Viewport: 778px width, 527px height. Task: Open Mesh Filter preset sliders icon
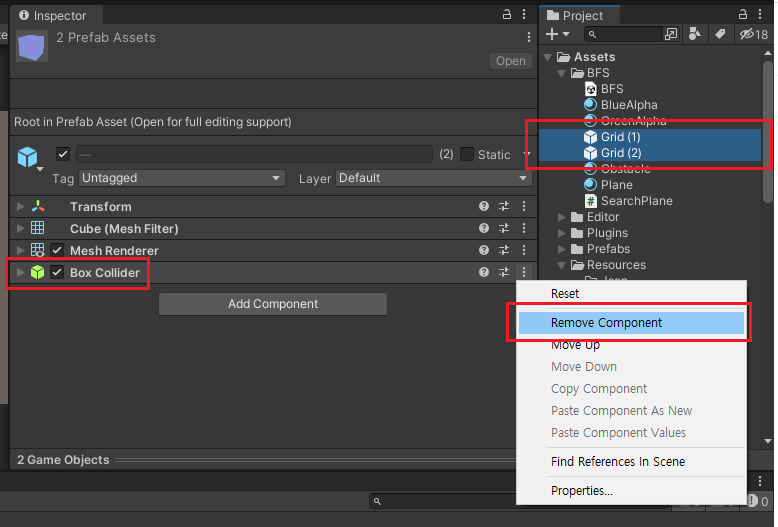(504, 228)
